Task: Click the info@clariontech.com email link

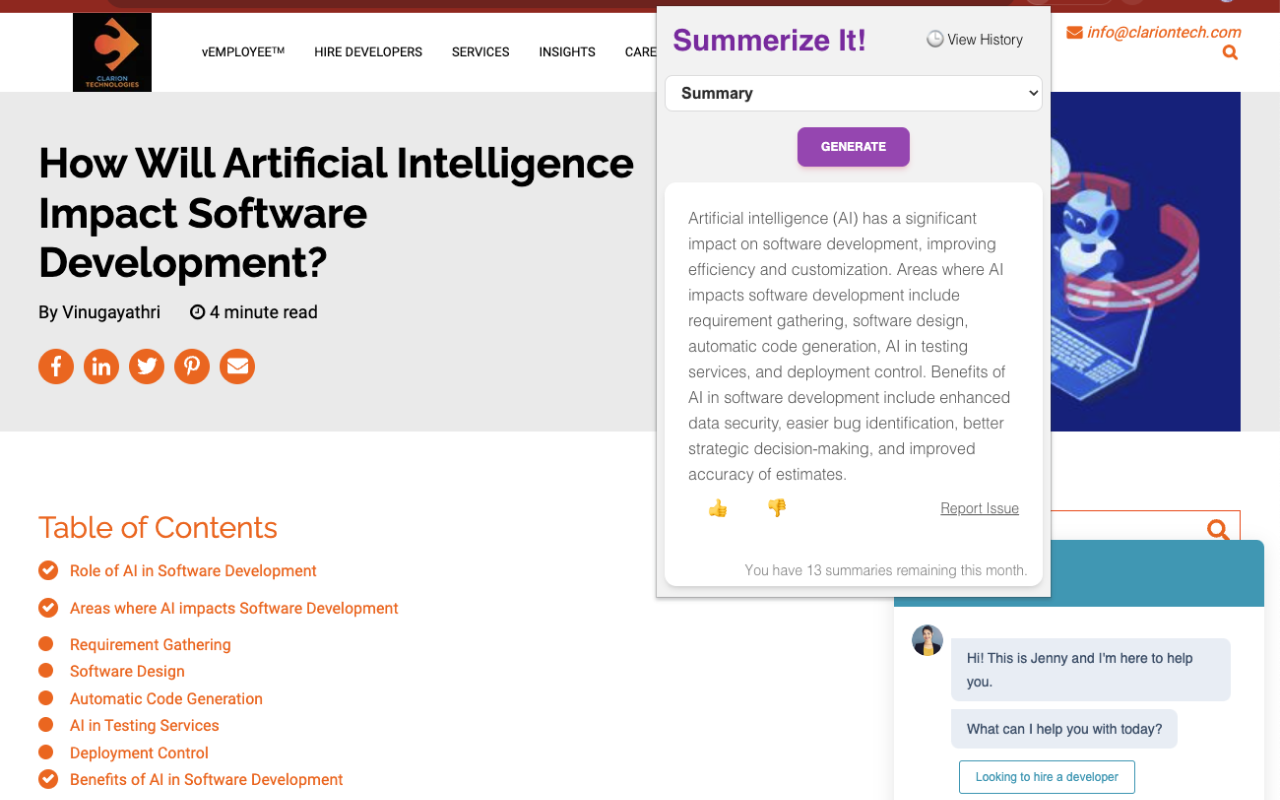Action: (1164, 32)
